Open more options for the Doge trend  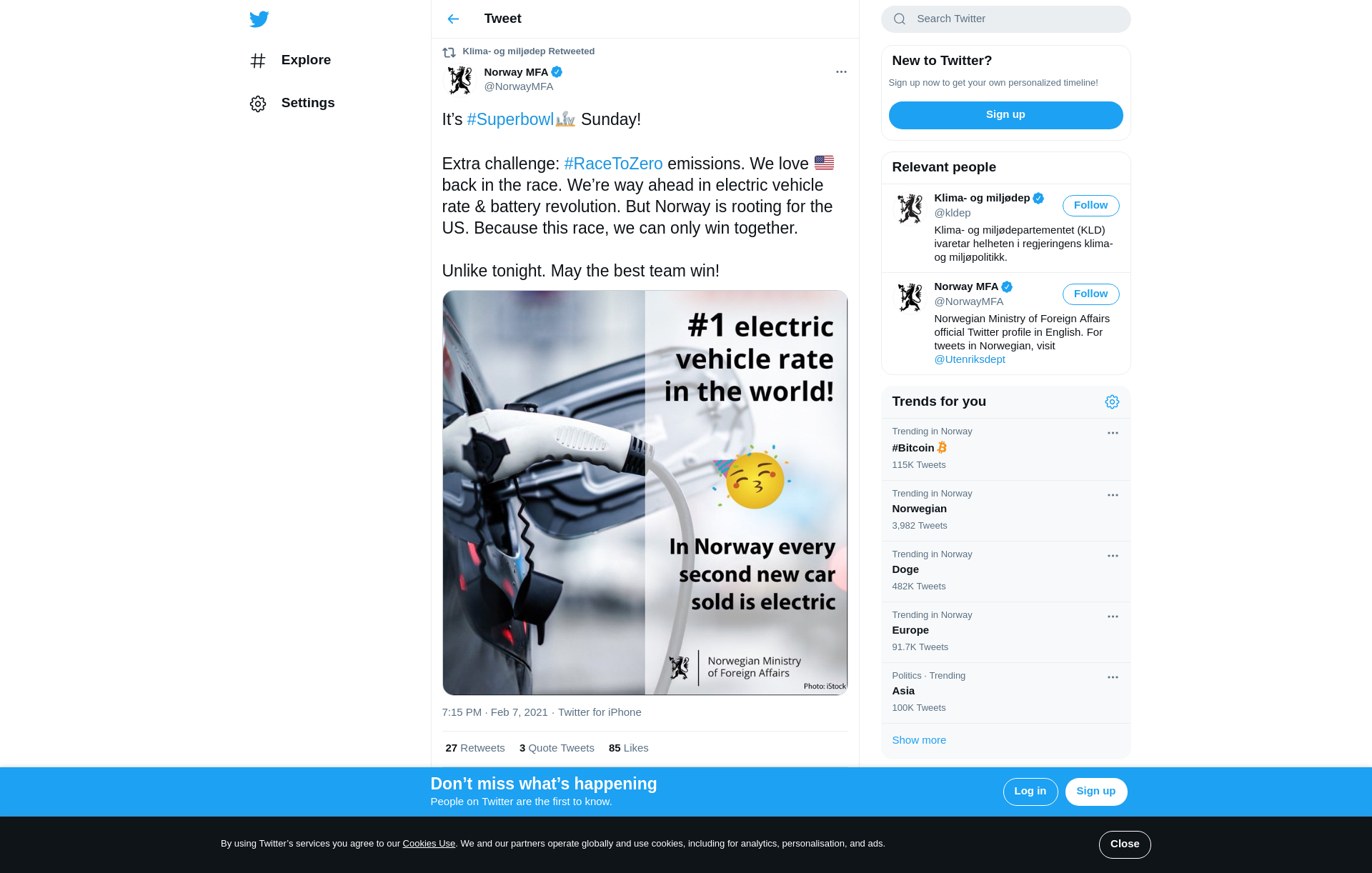[x=1113, y=557]
